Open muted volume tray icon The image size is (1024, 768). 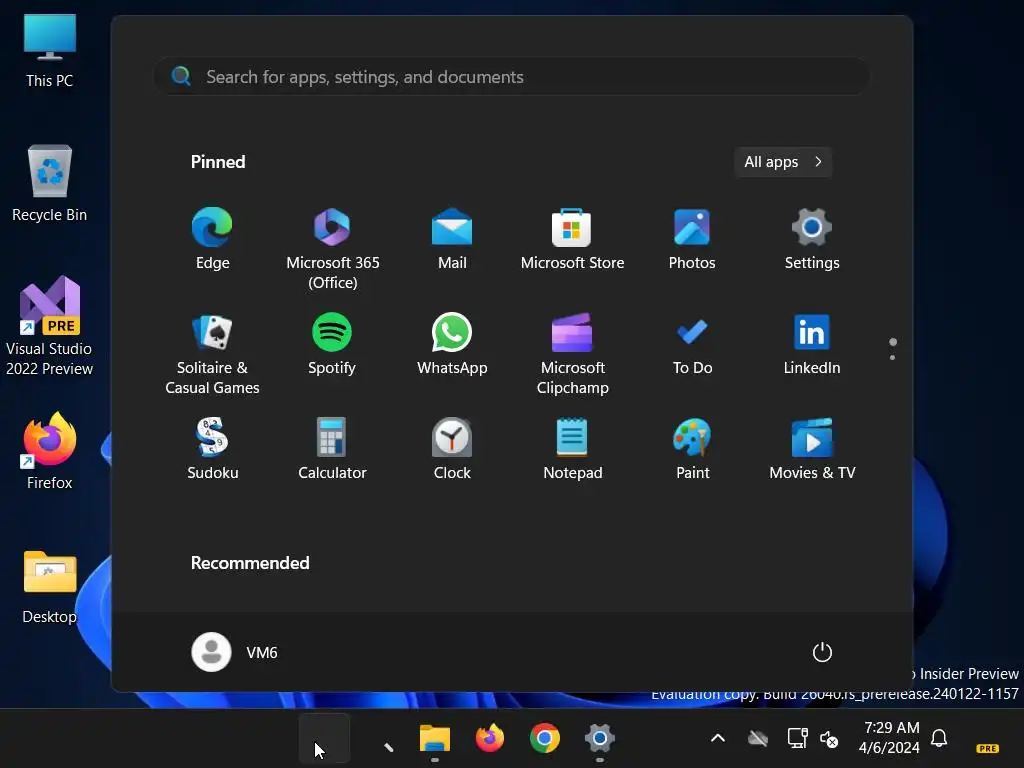829,739
